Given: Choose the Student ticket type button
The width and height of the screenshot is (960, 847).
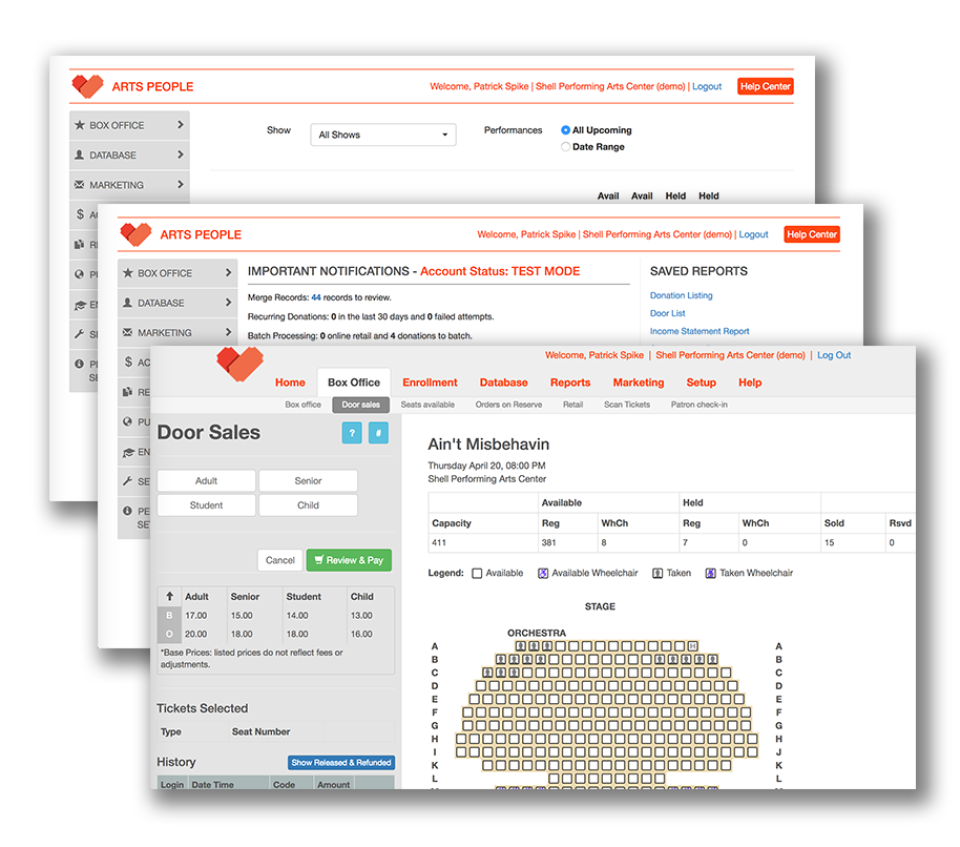Looking at the screenshot, I should coord(206,505).
